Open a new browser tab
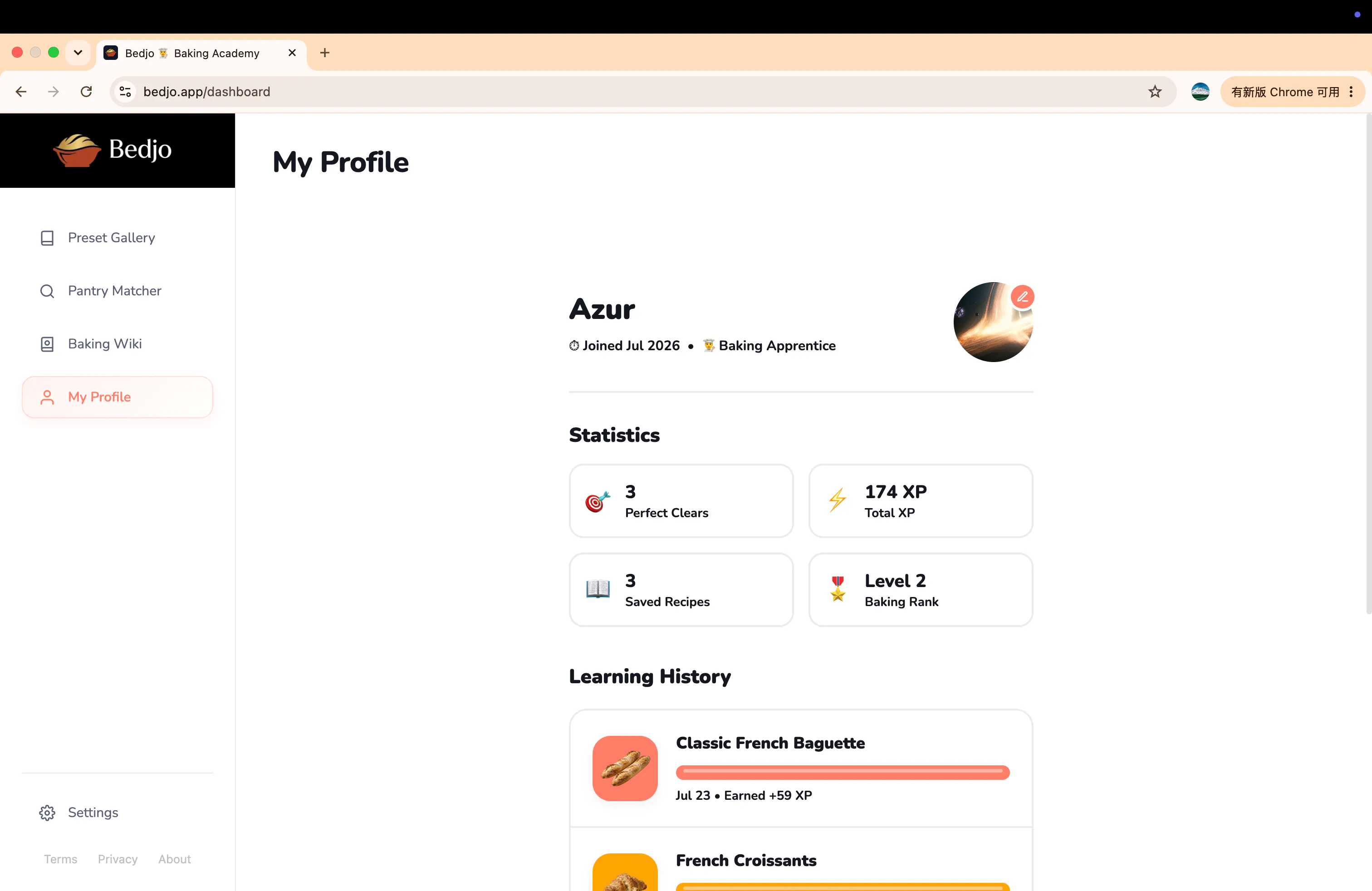 pyautogui.click(x=324, y=53)
